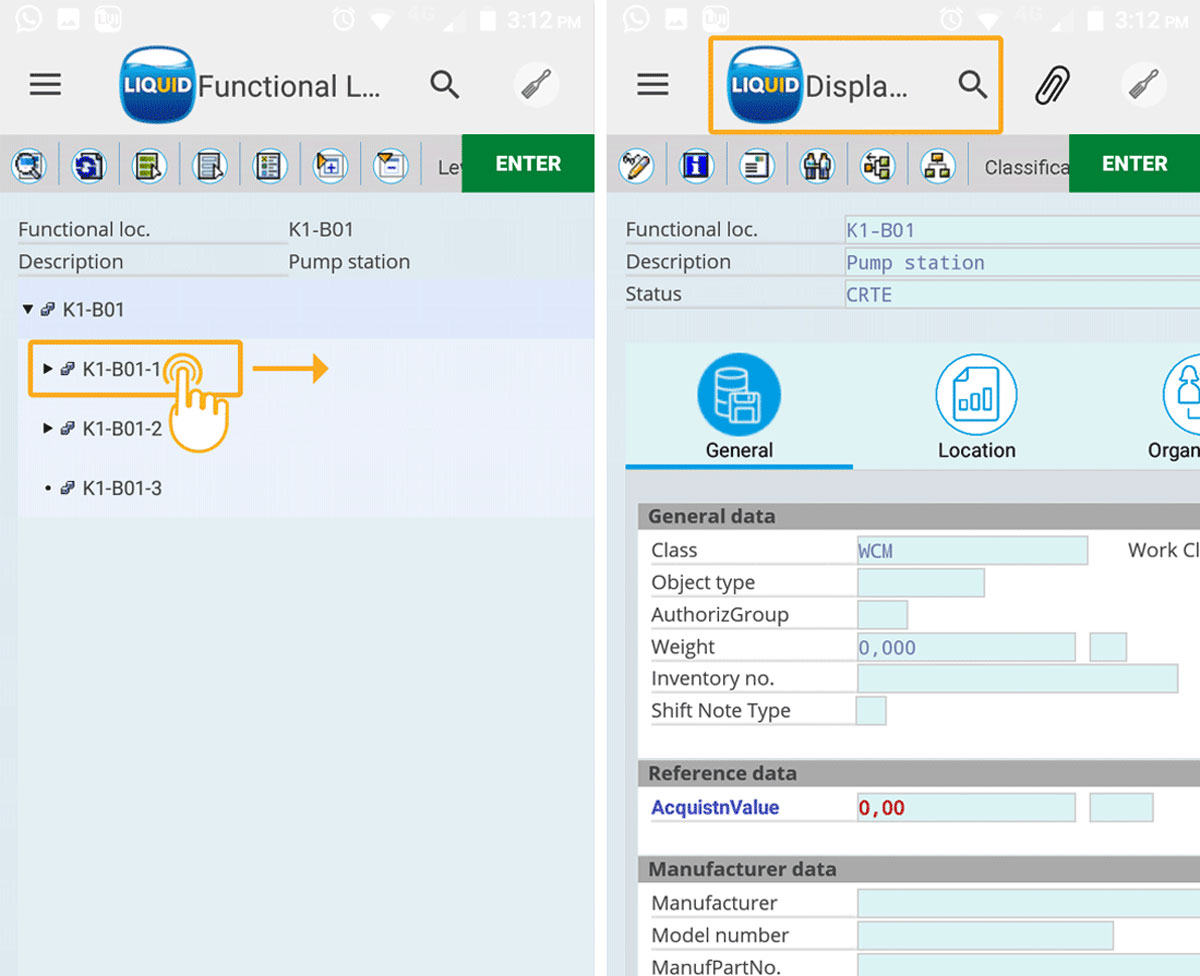
Task: Click the expand-all plus icon in left toolbar
Action: pos(330,166)
